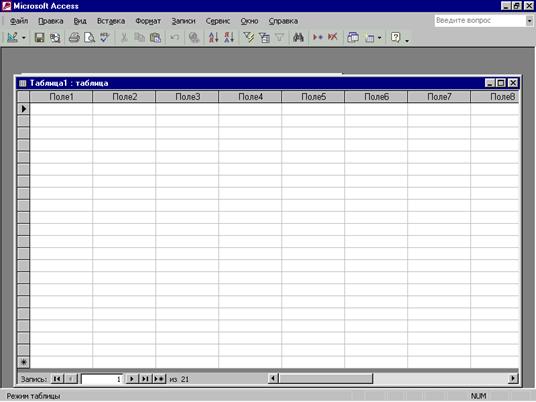This screenshot has width=536, height=402.
Task: Sort descending with the Z-A icon
Action: pyautogui.click(x=229, y=37)
